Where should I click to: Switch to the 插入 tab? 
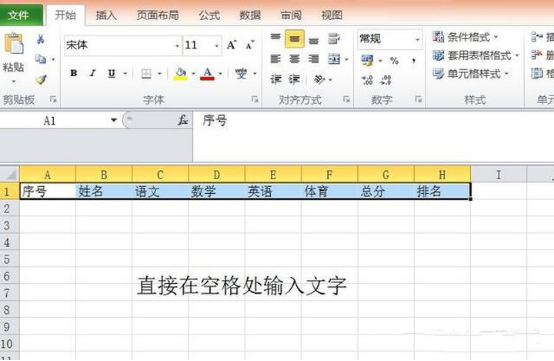click(x=106, y=15)
